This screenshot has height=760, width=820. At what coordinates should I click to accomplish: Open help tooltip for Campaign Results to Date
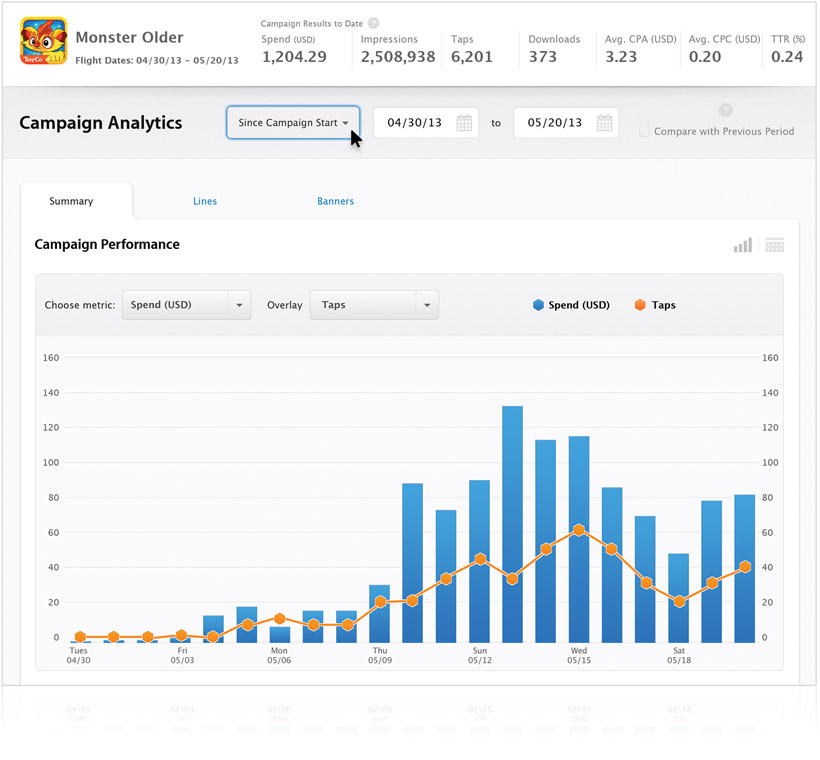pos(373,23)
